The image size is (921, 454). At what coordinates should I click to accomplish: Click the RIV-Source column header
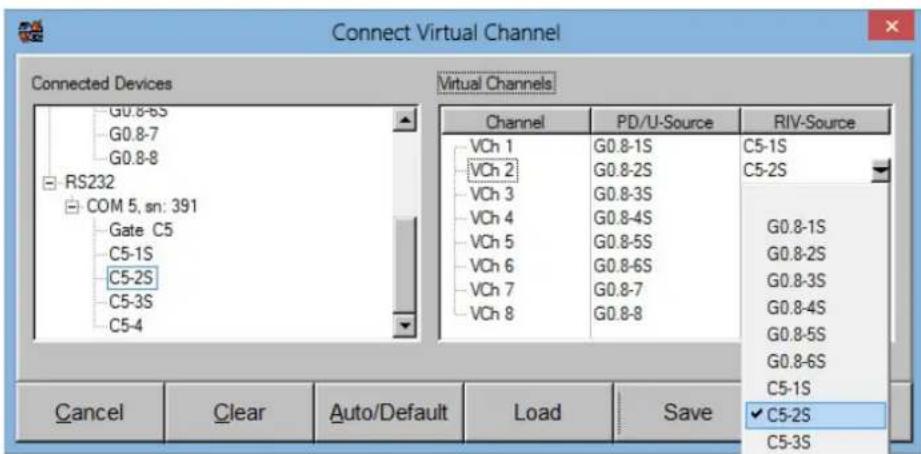coord(815,122)
